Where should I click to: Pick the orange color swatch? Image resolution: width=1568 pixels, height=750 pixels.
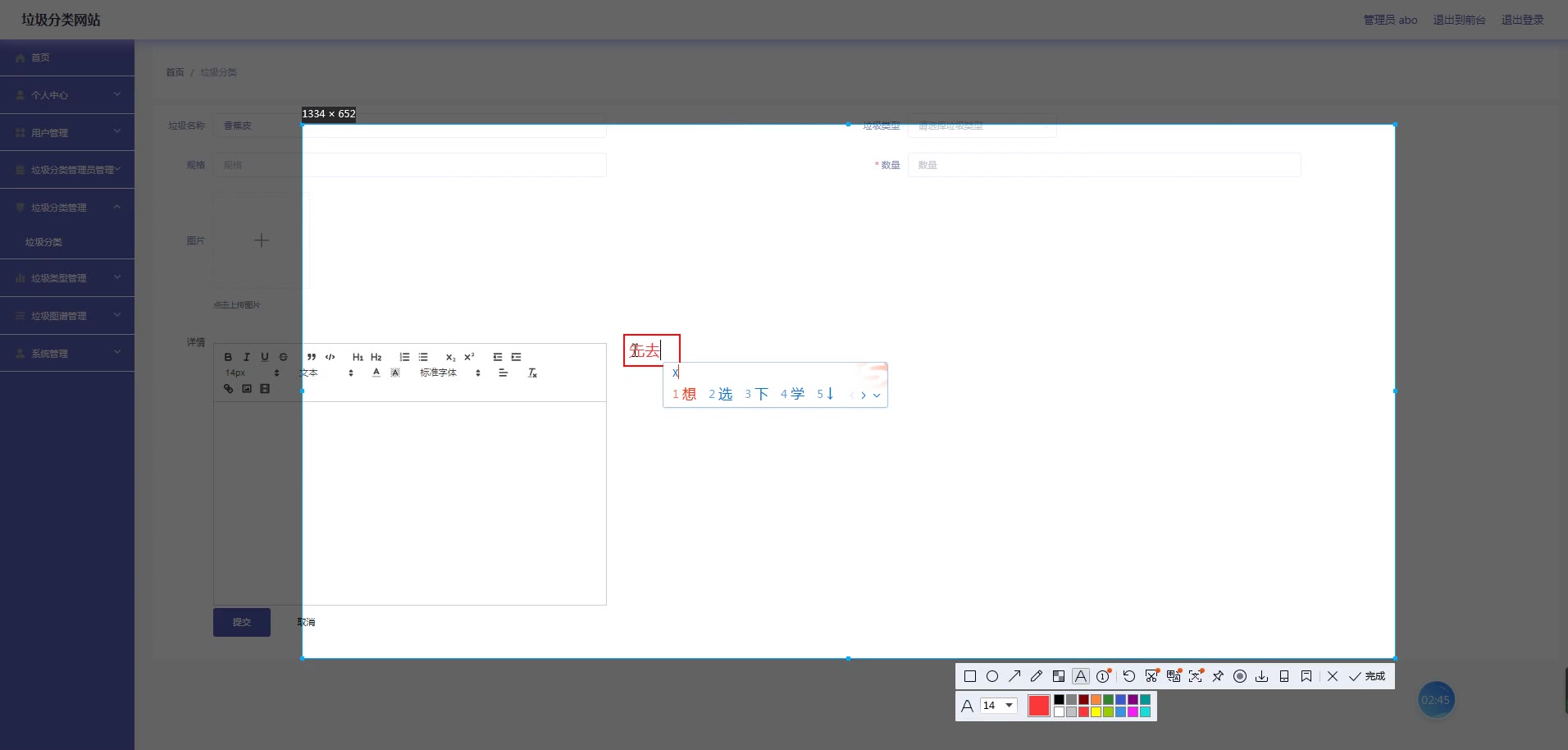[x=1096, y=700]
